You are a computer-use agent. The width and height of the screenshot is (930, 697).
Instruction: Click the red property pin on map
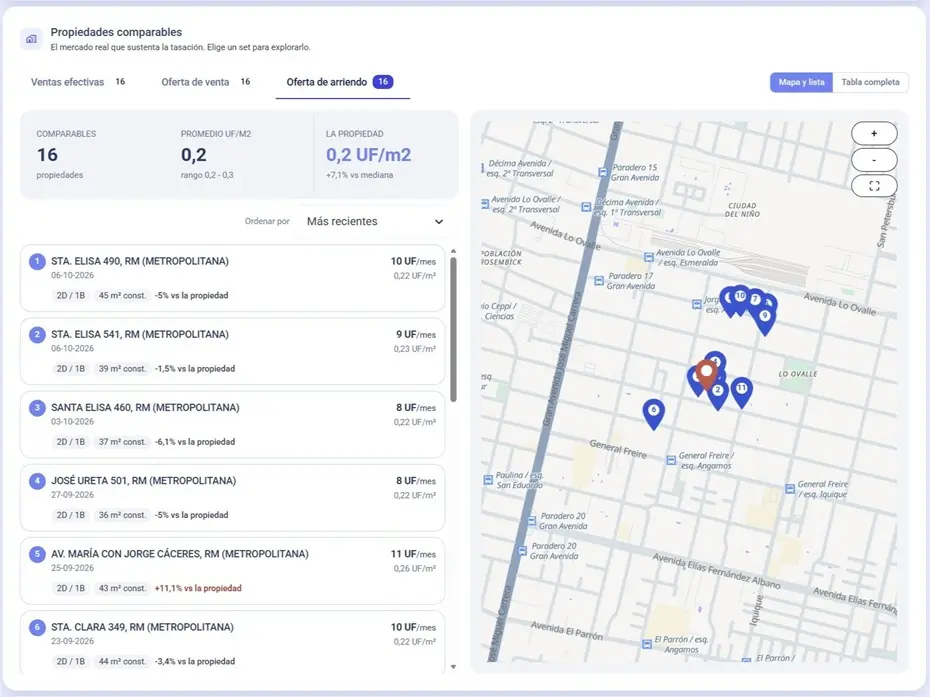tap(706, 374)
